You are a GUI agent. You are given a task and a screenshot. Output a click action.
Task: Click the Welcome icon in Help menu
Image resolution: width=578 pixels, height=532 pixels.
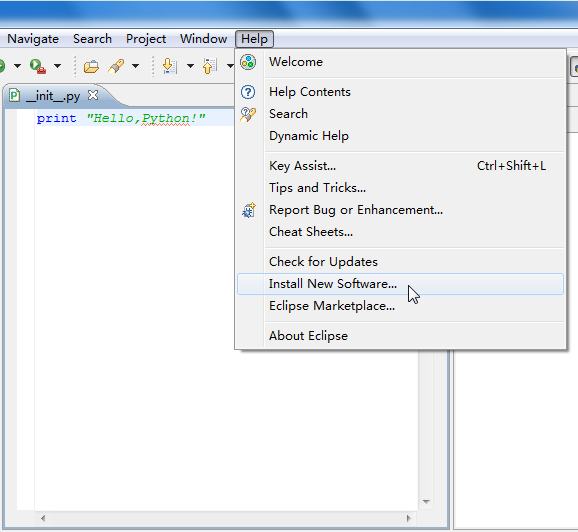(x=248, y=62)
